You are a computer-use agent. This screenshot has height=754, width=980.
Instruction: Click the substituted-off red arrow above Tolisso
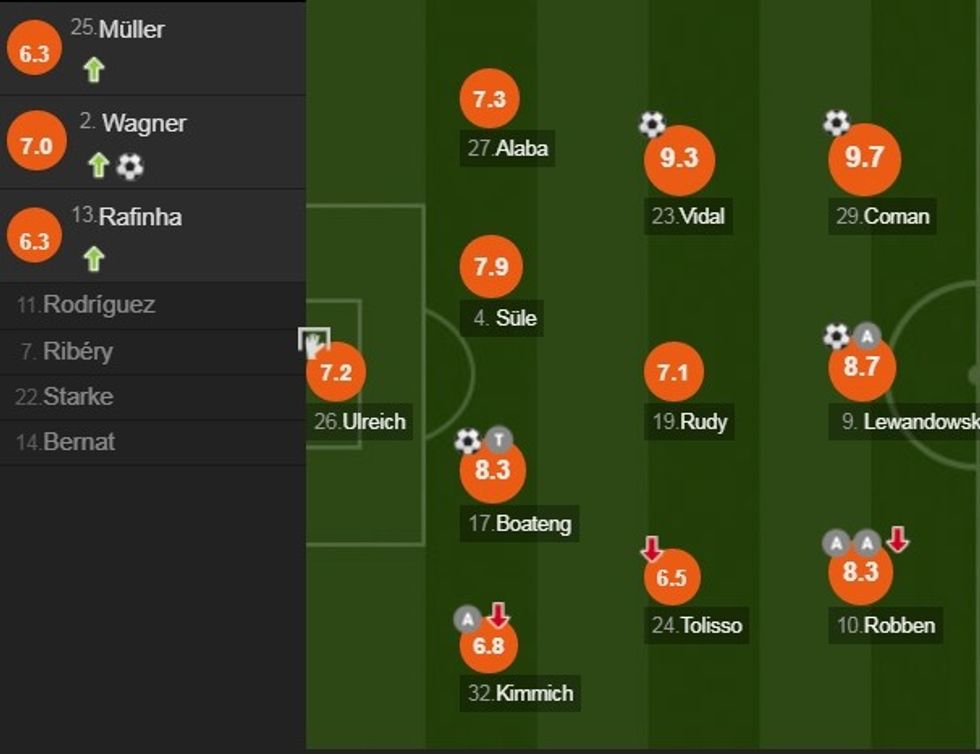(652, 548)
